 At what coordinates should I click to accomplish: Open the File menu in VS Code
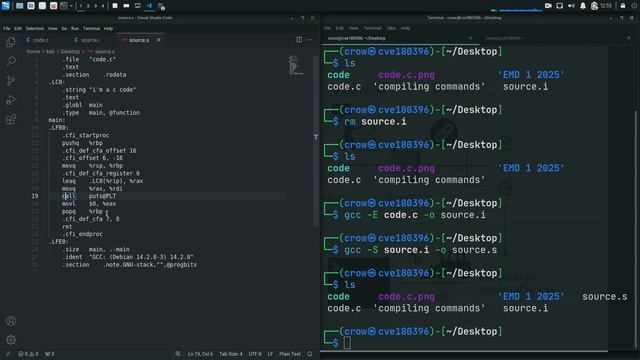click(x=7, y=29)
